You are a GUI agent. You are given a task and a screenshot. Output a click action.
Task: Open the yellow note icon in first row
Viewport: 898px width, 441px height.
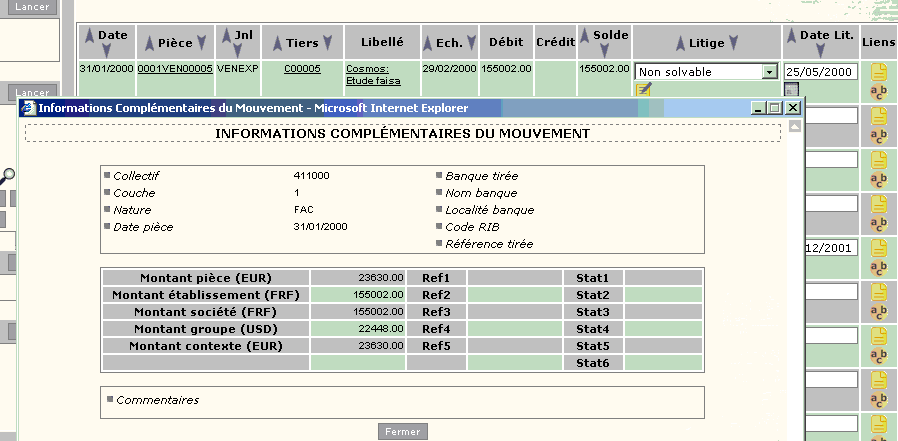[x=879, y=72]
